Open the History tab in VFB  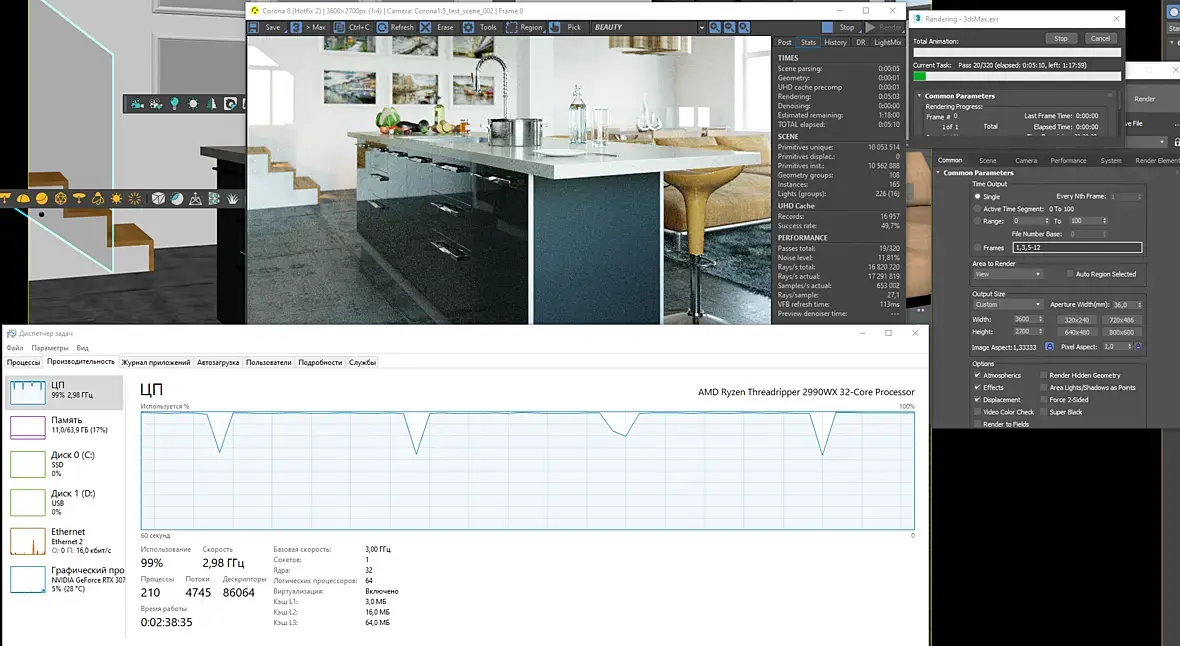(x=835, y=42)
